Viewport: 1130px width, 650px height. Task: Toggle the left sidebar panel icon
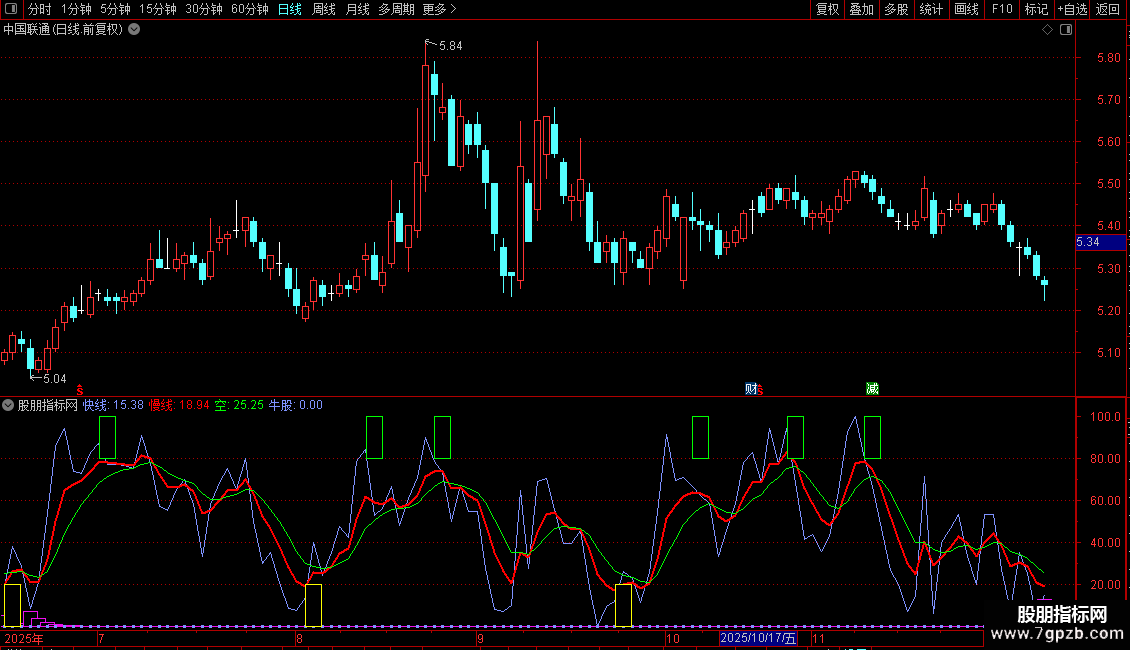11,9
